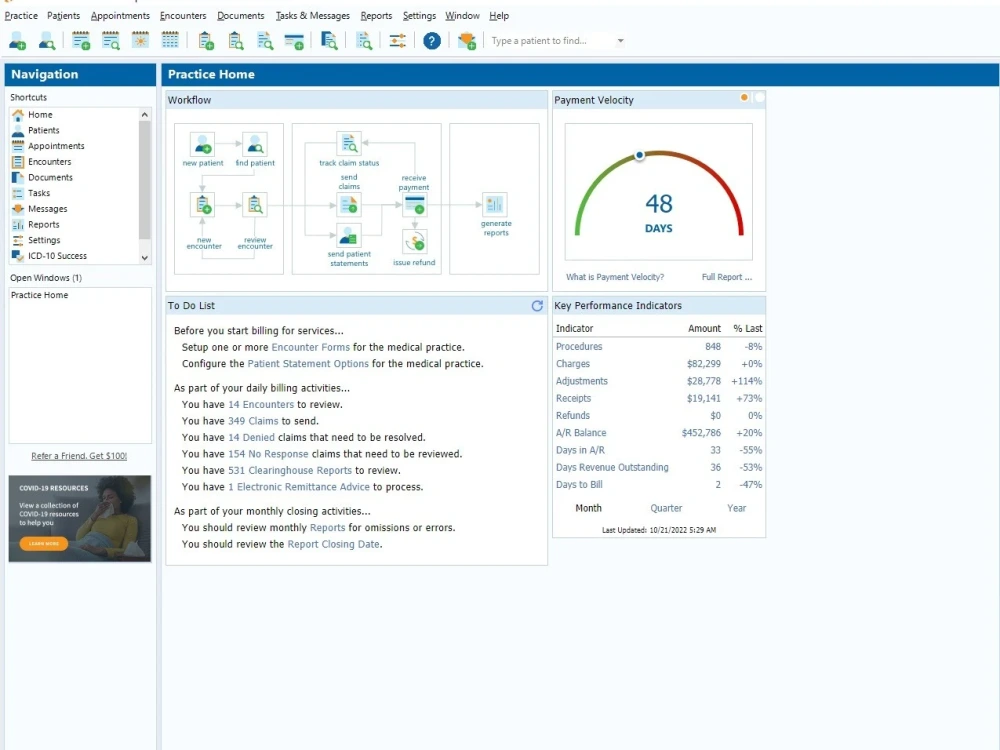The height and width of the screenshot is (750, 1000).
Task: Click Refer a Friend Get $100 link
Action: (x=79, y=456)
